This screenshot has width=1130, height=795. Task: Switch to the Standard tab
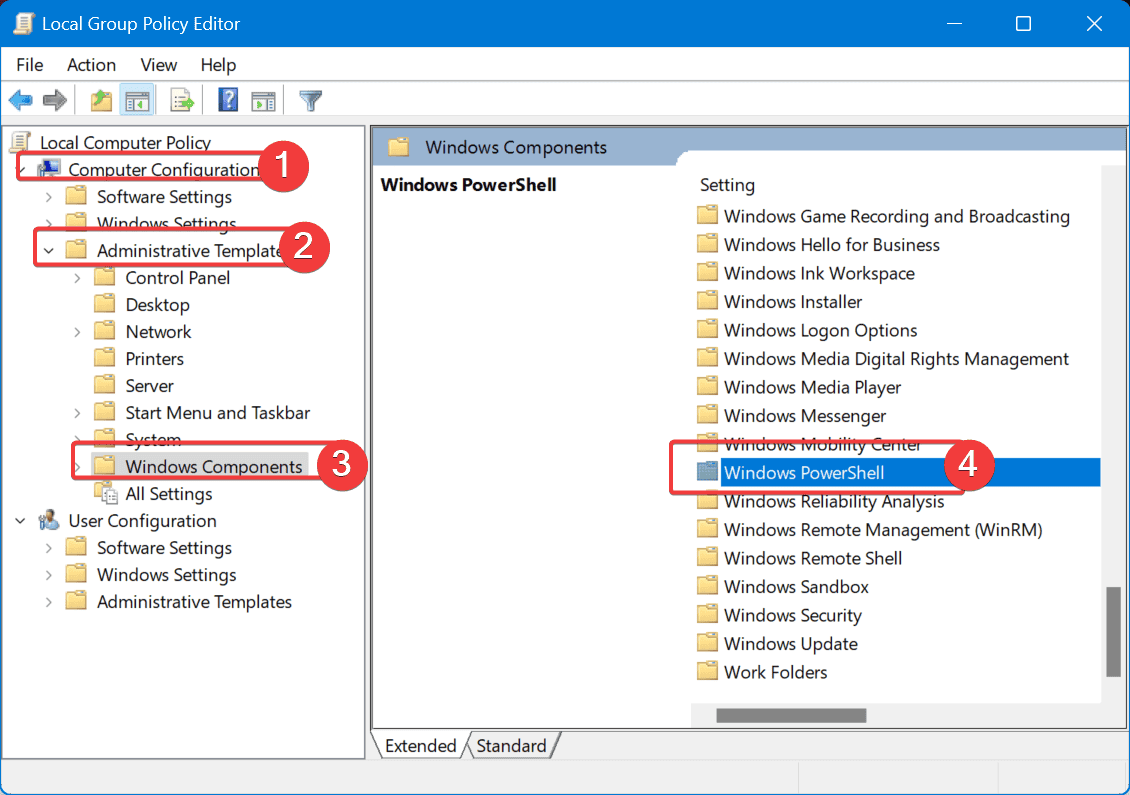pyautogui.click(x=512, y=745)
